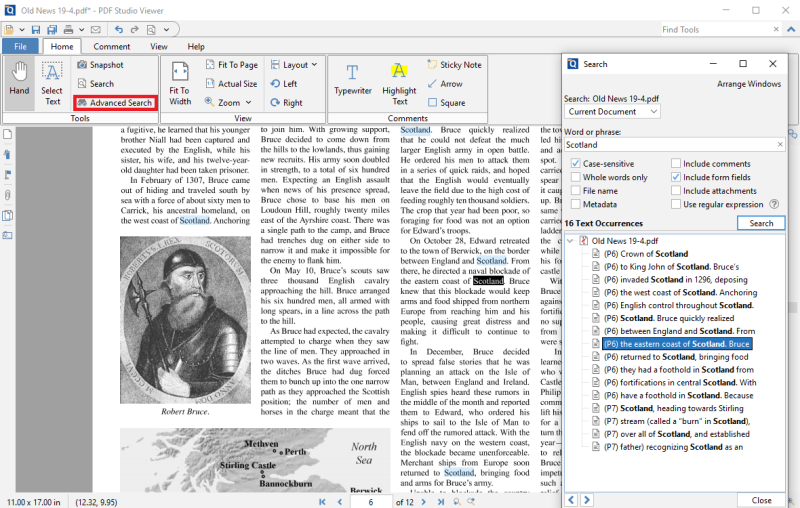Rotate page Right
The height and width of the screenshot is (508, 800).
click(287, 103)
